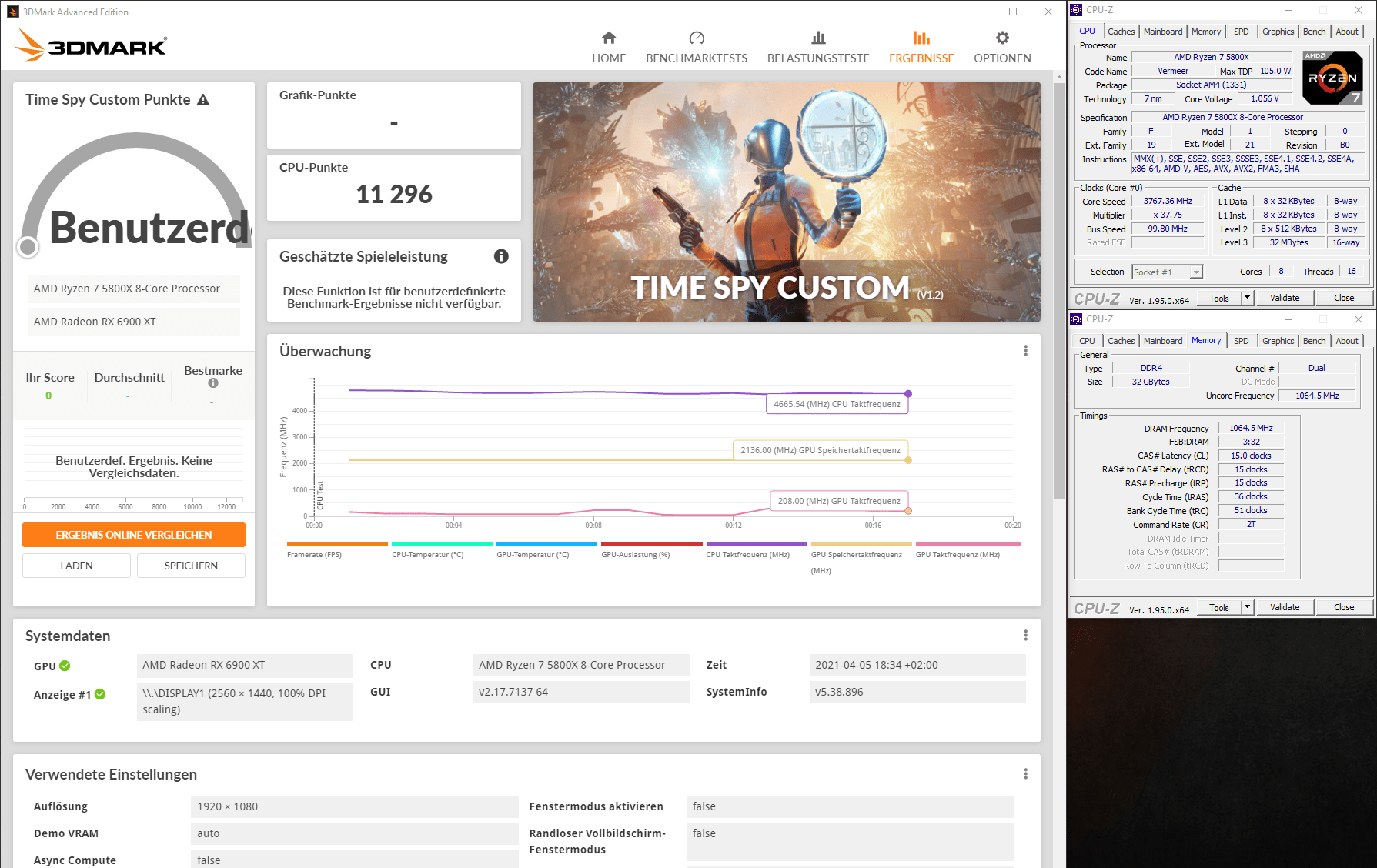Click the SPEICHERN button

(x=191, y=566)
